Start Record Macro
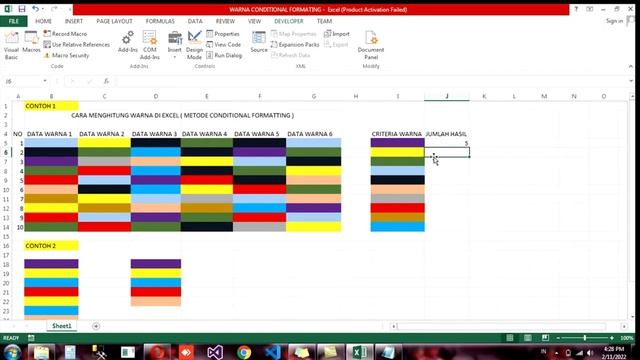 65,34
